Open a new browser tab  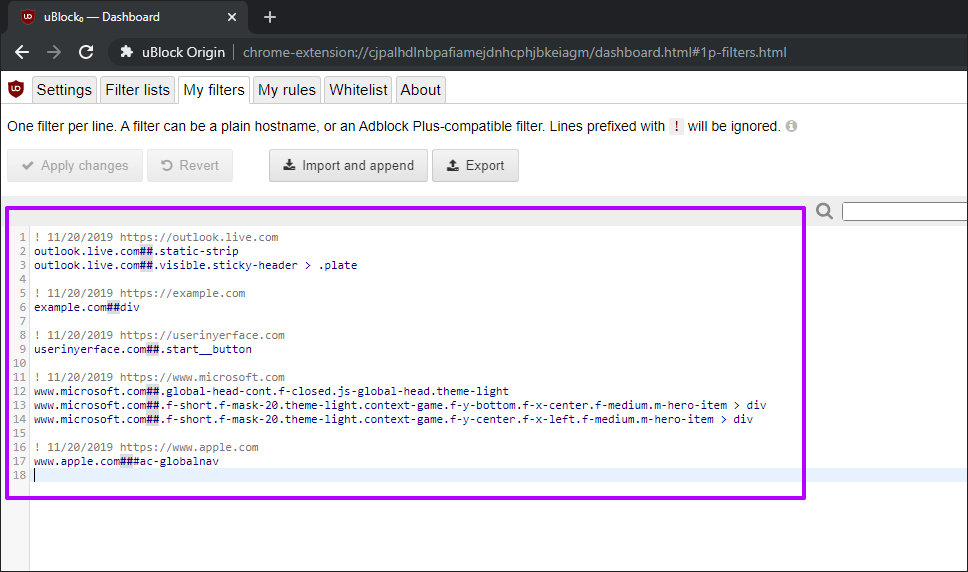270,17
